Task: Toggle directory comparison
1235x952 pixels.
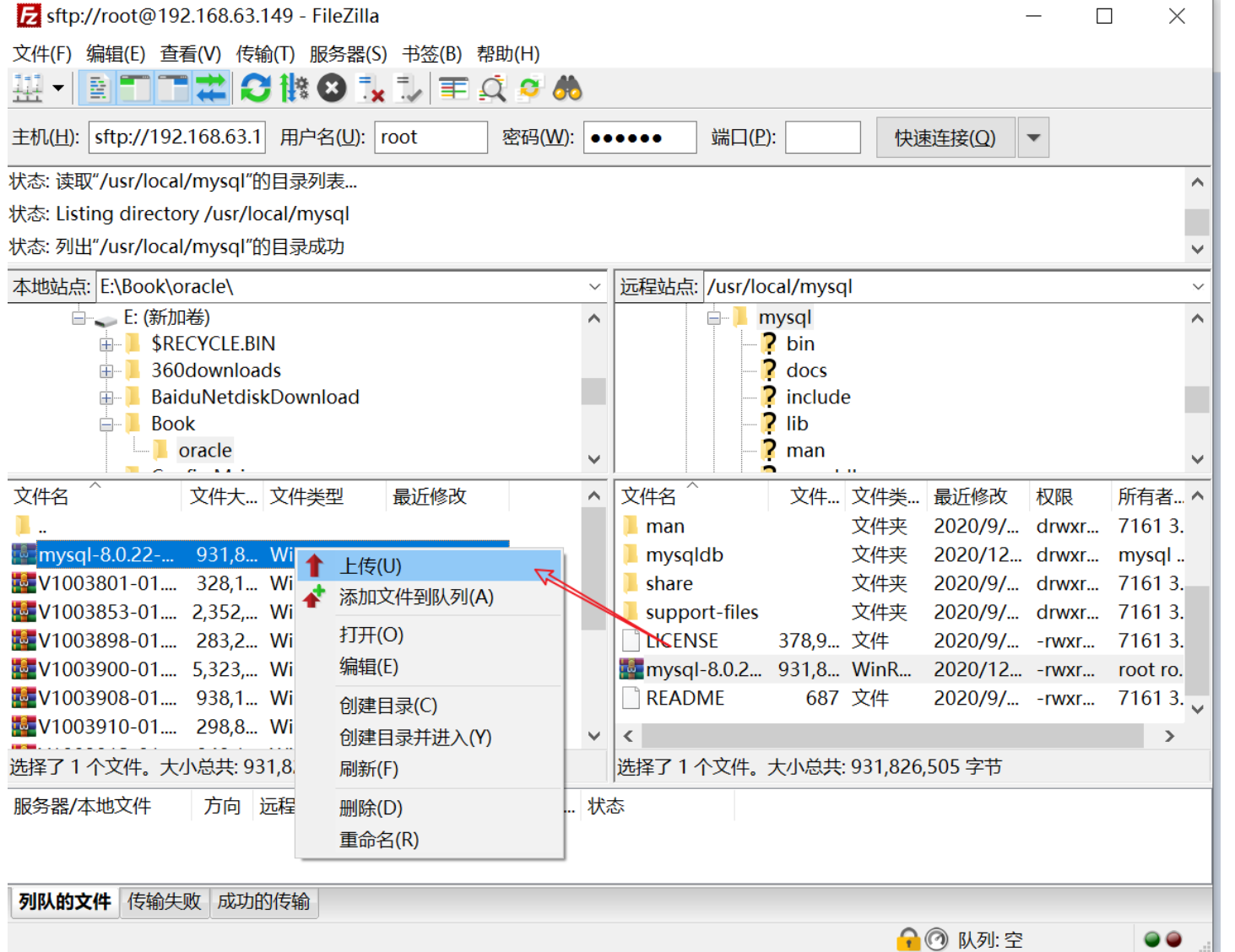Action: coord(492,88)
